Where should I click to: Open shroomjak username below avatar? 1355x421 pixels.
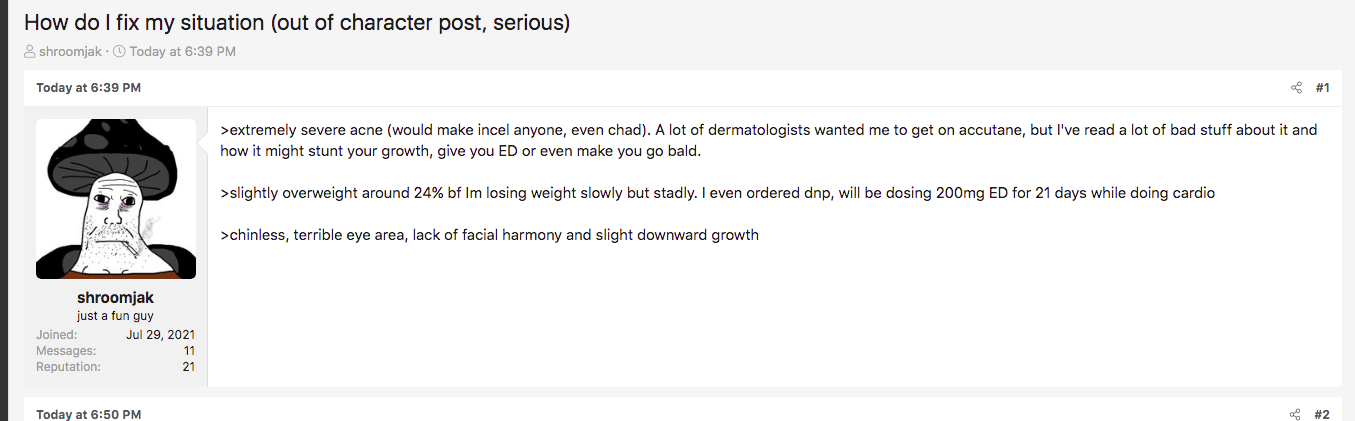click(116, 298)
